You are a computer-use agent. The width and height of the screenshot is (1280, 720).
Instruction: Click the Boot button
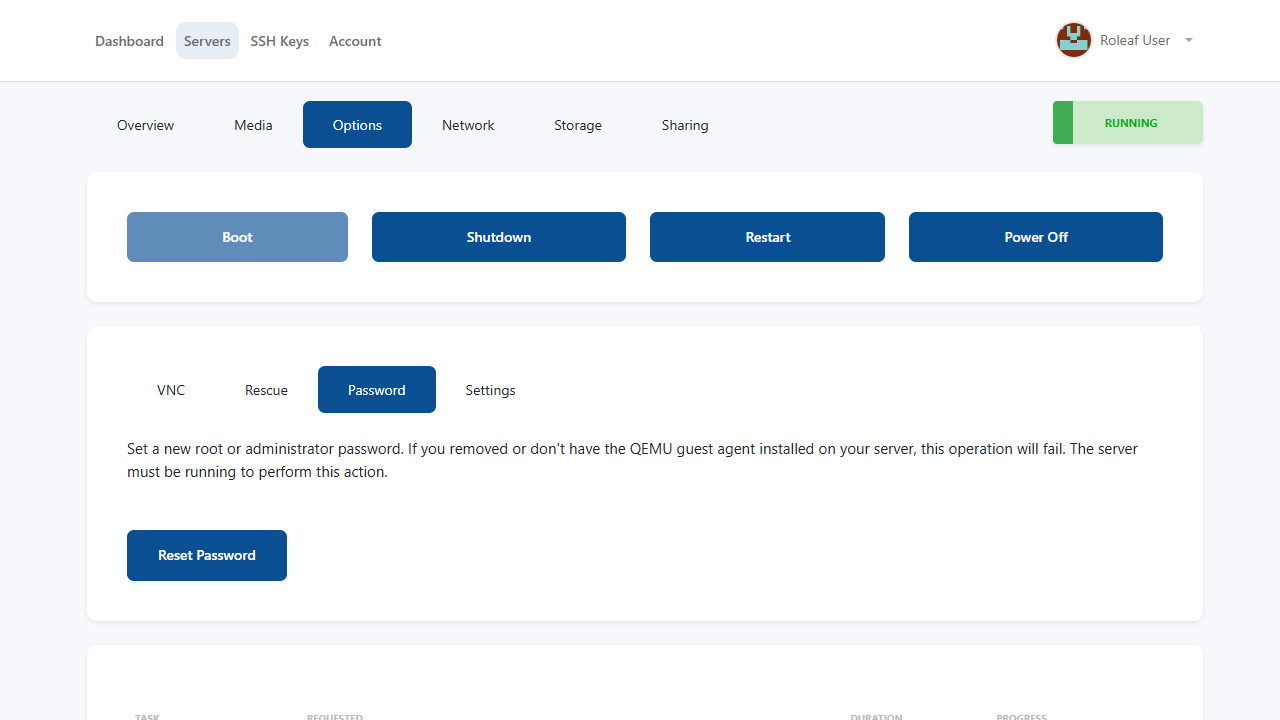point(237,237)
